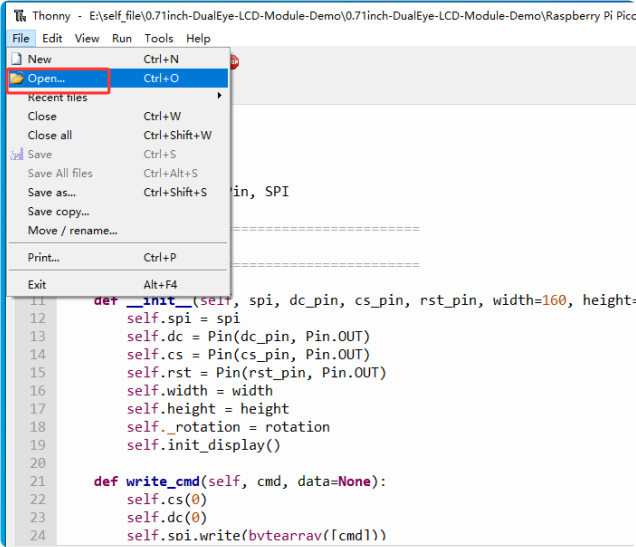
Task: Click the red Stop icon in the toolbar
Action: pyautogui.click(x=235, y=62)
